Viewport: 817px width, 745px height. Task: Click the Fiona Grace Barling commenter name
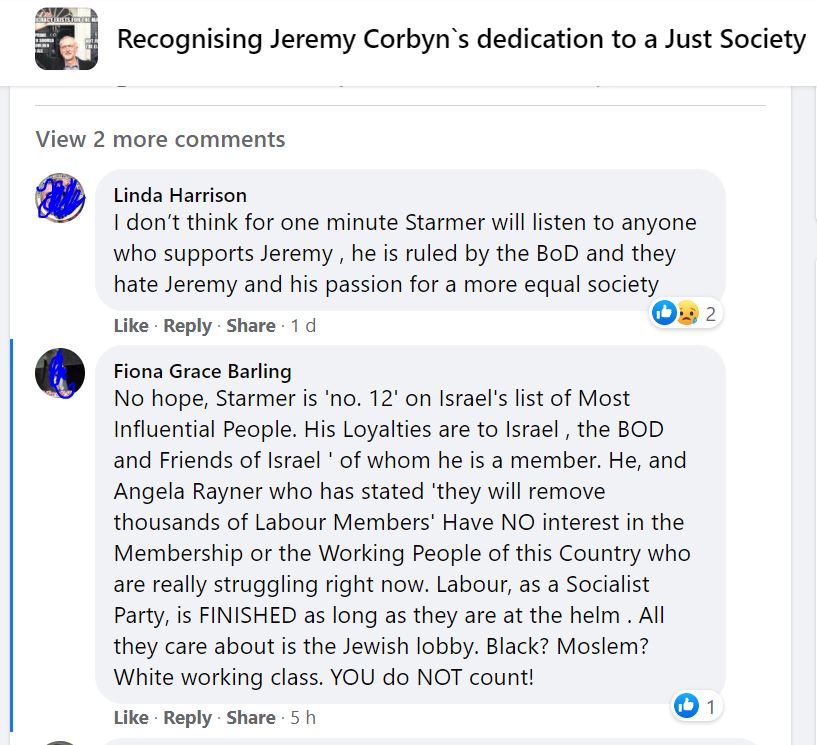pyautogui.click(x=203, y=371)
